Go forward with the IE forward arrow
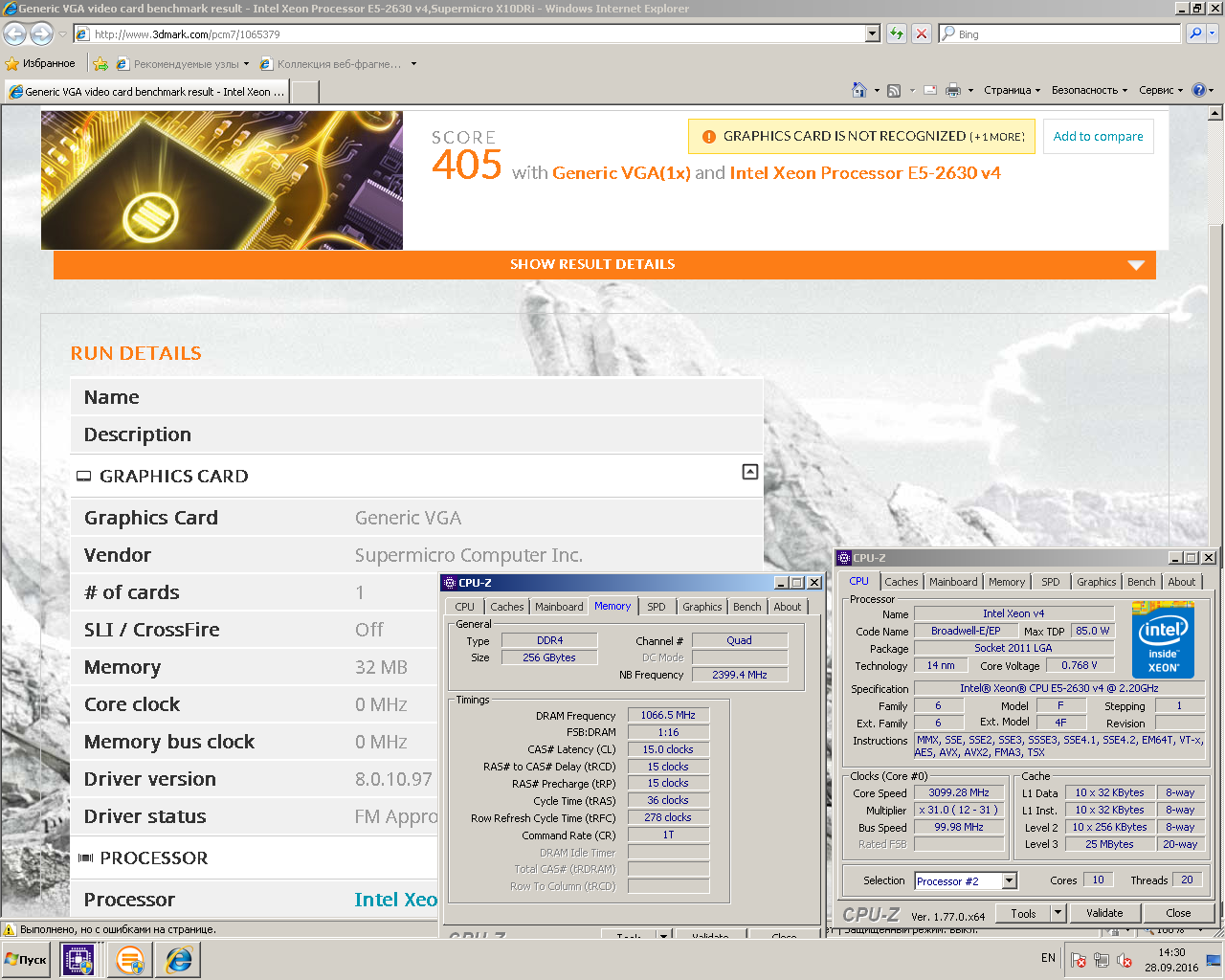The height and width of the screenshot is (980, 1225). 41,34
